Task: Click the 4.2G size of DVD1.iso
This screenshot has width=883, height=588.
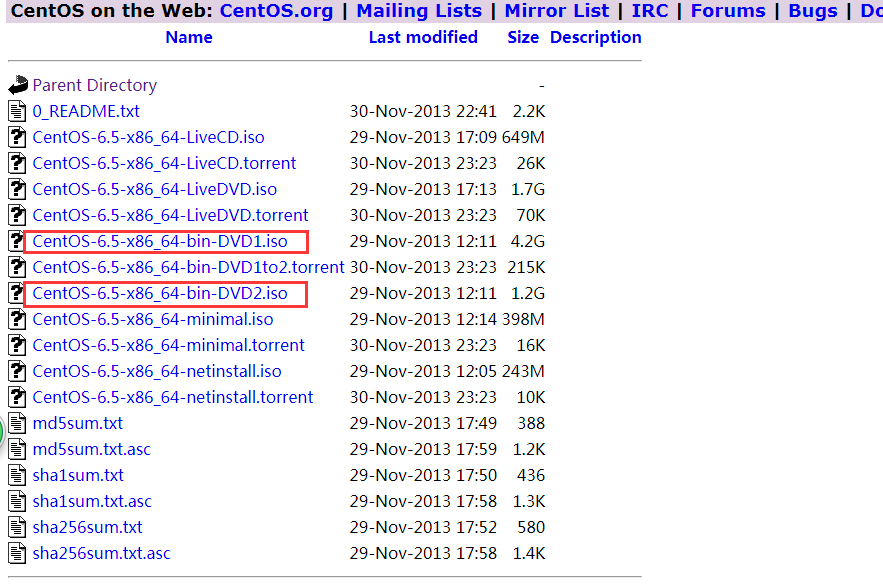Action: click(528, 241)
